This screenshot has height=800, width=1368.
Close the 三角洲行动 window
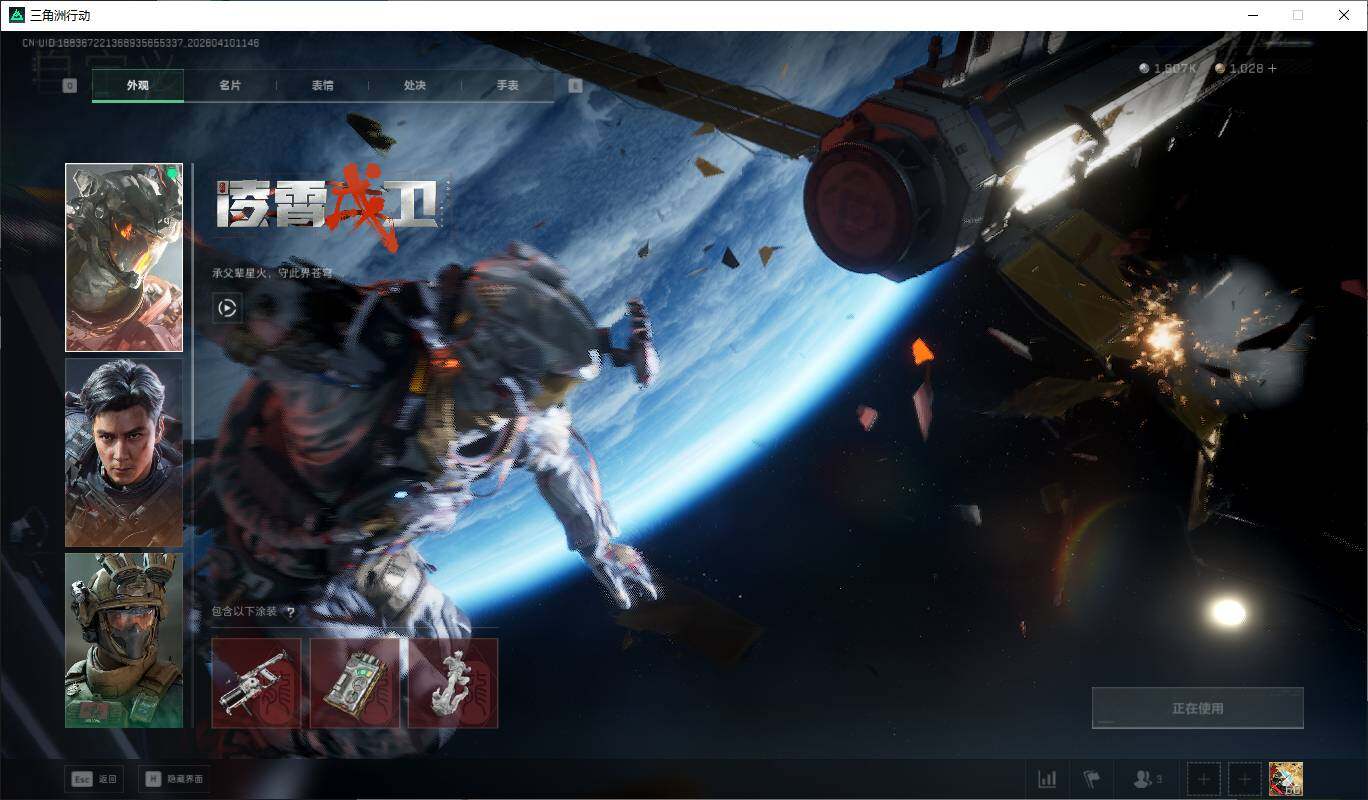coord(1344,15)
